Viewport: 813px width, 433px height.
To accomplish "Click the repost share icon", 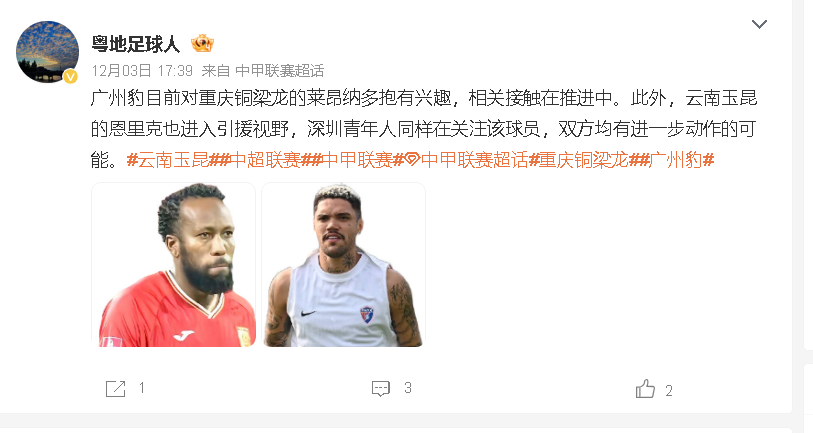I will tap(116, 388).
